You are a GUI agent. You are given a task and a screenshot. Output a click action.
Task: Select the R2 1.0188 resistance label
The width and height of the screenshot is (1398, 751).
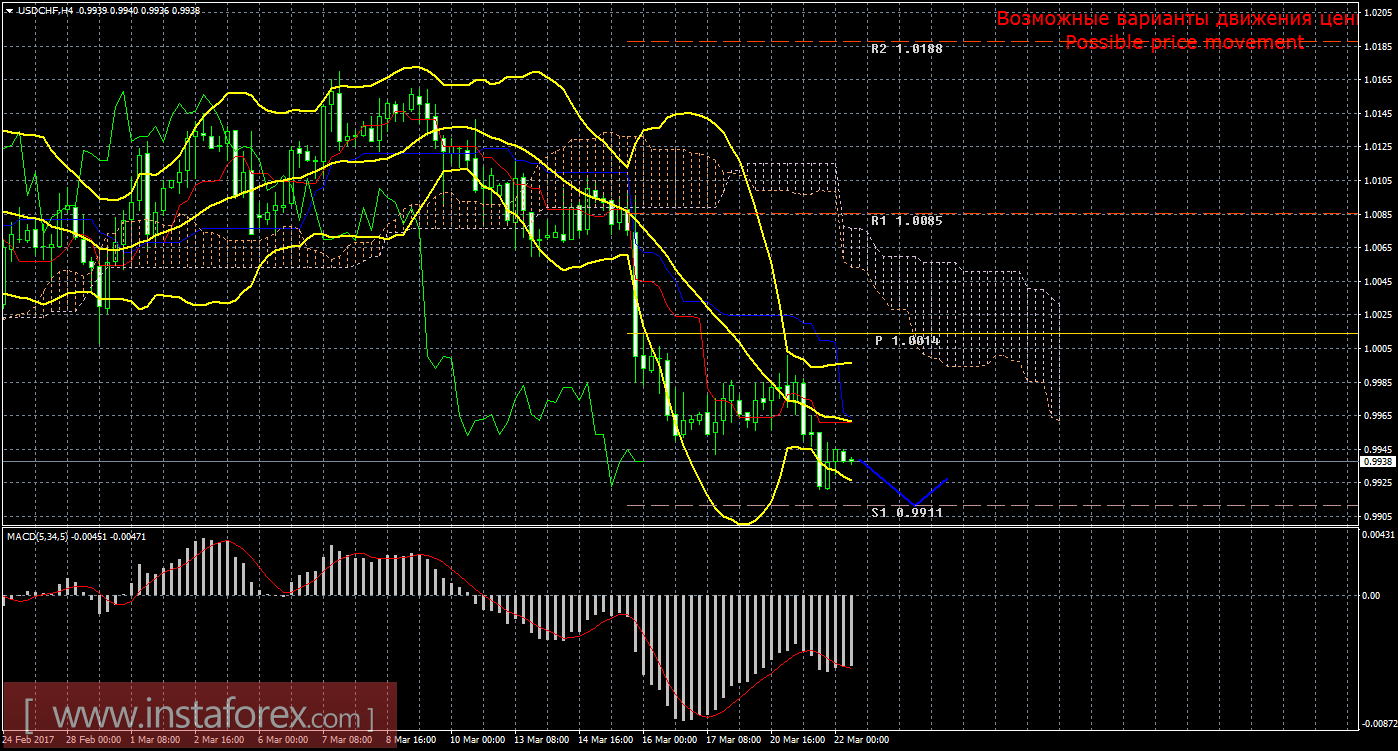tap(906, 48)
